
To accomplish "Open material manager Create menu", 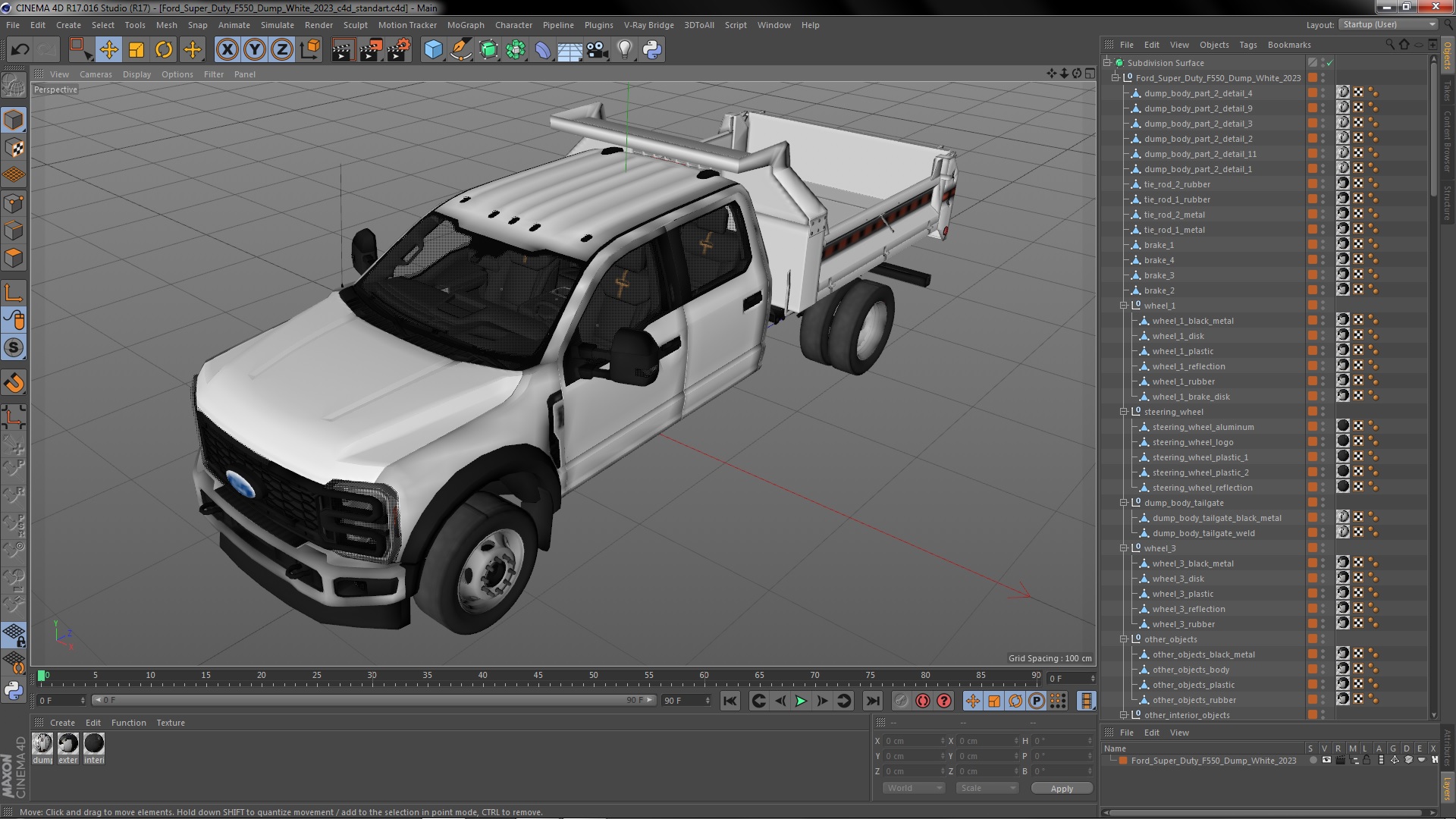I will point(62,723).
